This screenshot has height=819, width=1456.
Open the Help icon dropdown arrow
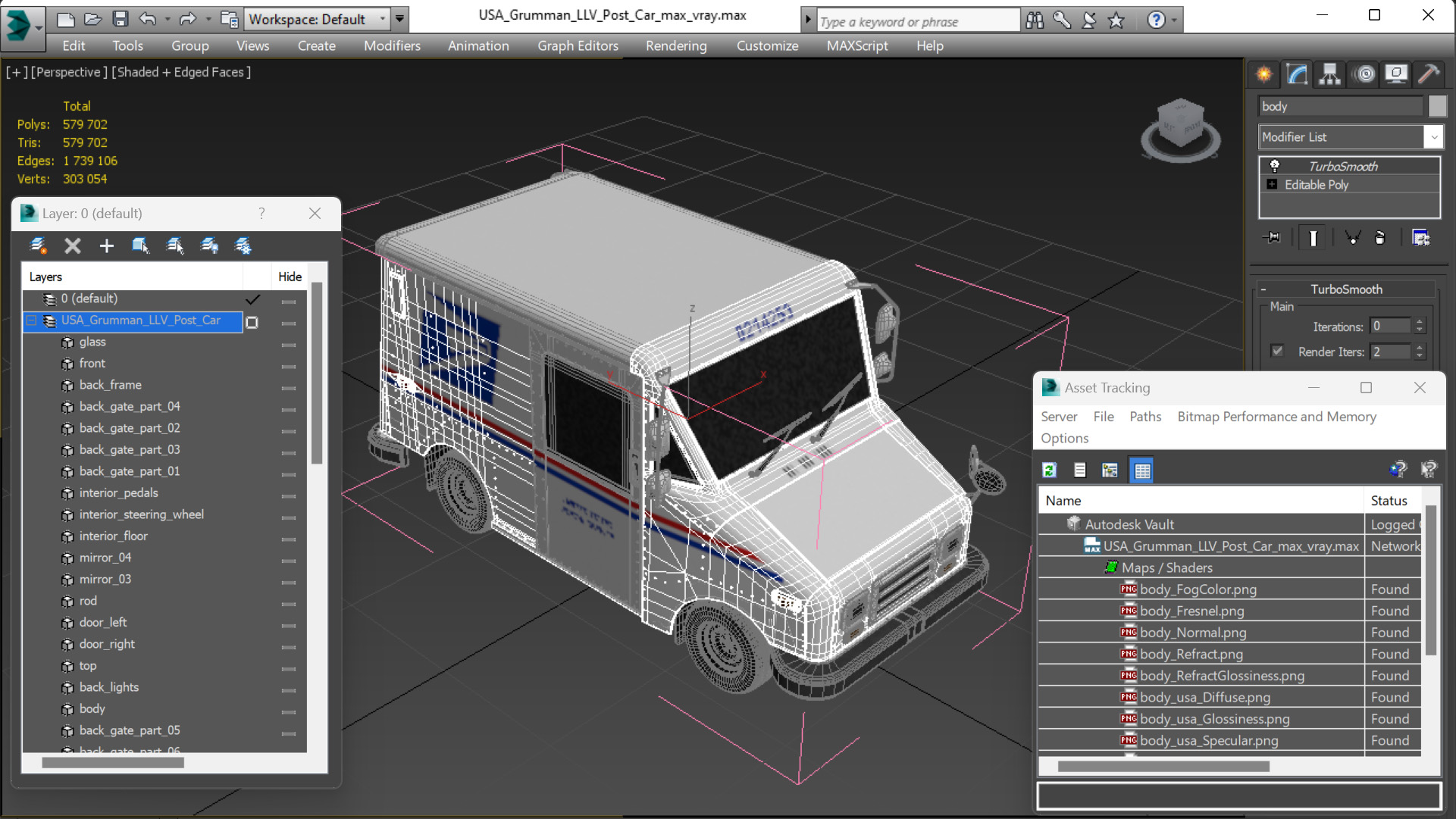pyautogui.click(x=1174, y=20)
